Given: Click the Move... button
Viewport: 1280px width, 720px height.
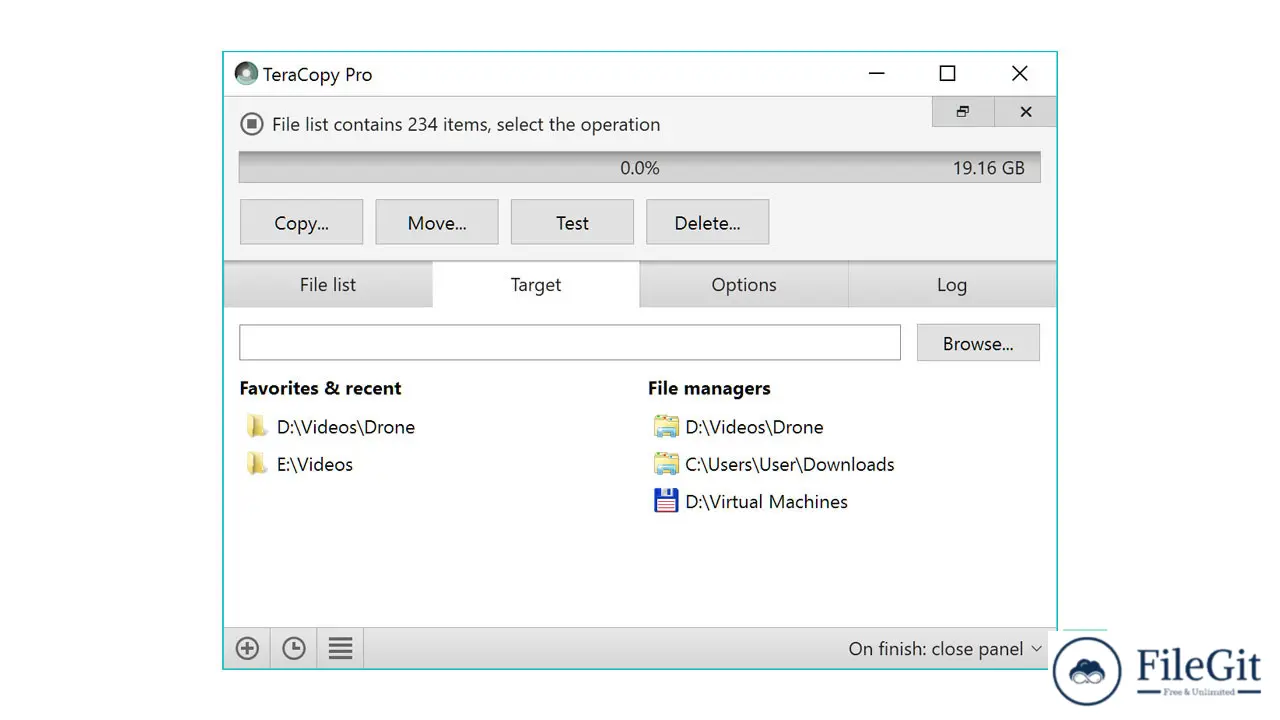Looking at the screenshot, I should (437, 222).
